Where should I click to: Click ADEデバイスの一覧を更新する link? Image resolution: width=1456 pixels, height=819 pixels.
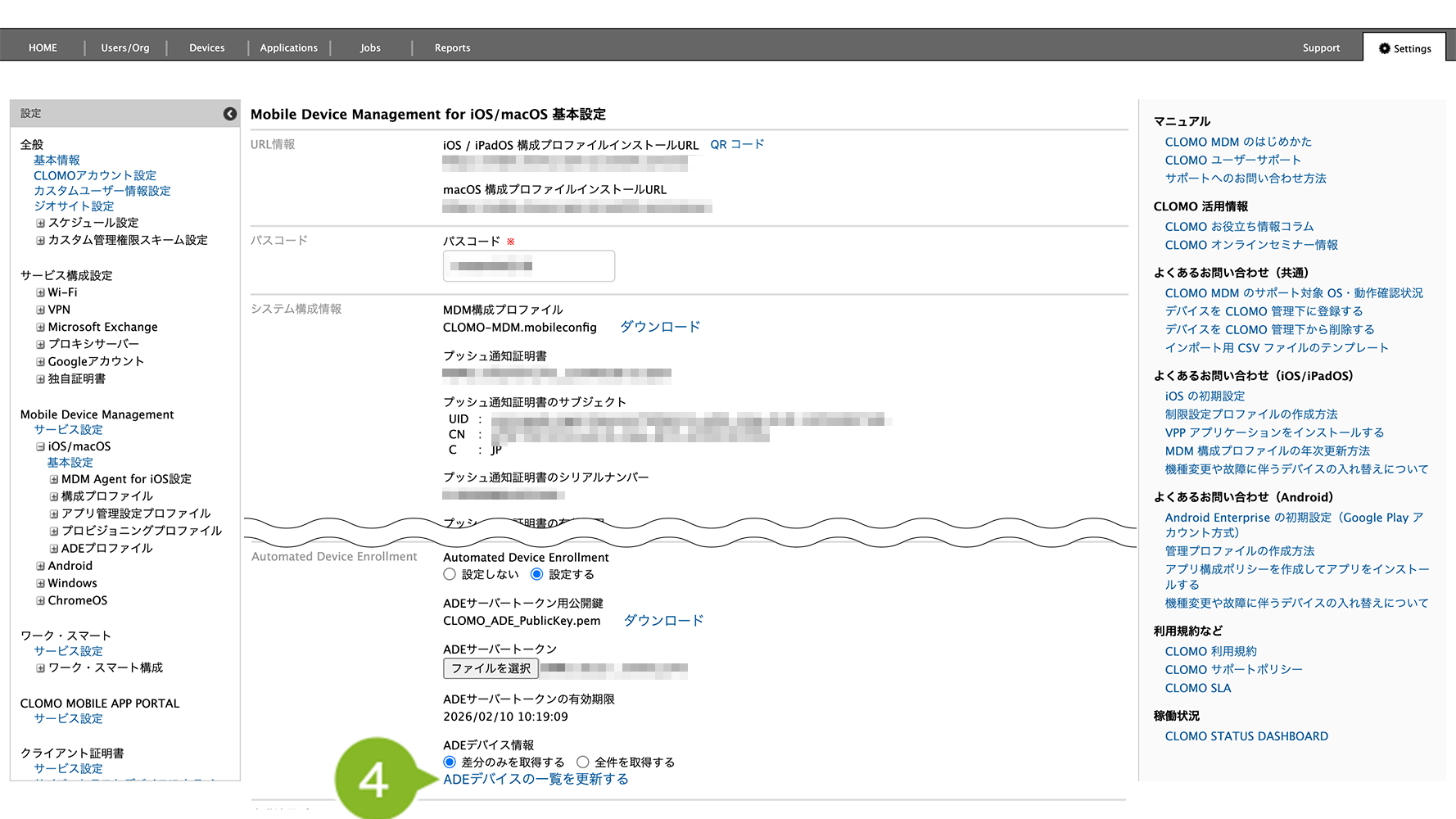coord(536,779)
